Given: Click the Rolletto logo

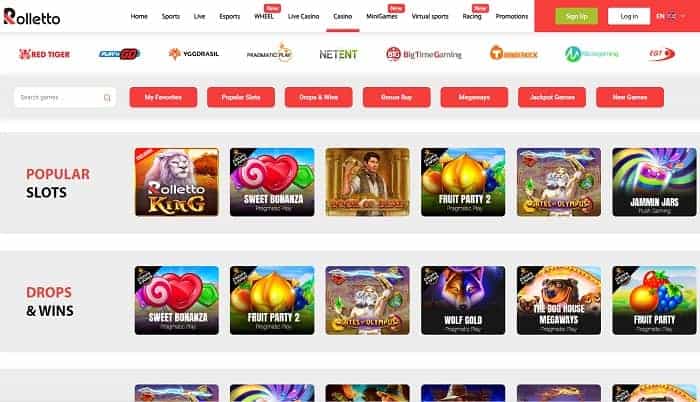Looking at the screenshot, I should click(32, 17).
